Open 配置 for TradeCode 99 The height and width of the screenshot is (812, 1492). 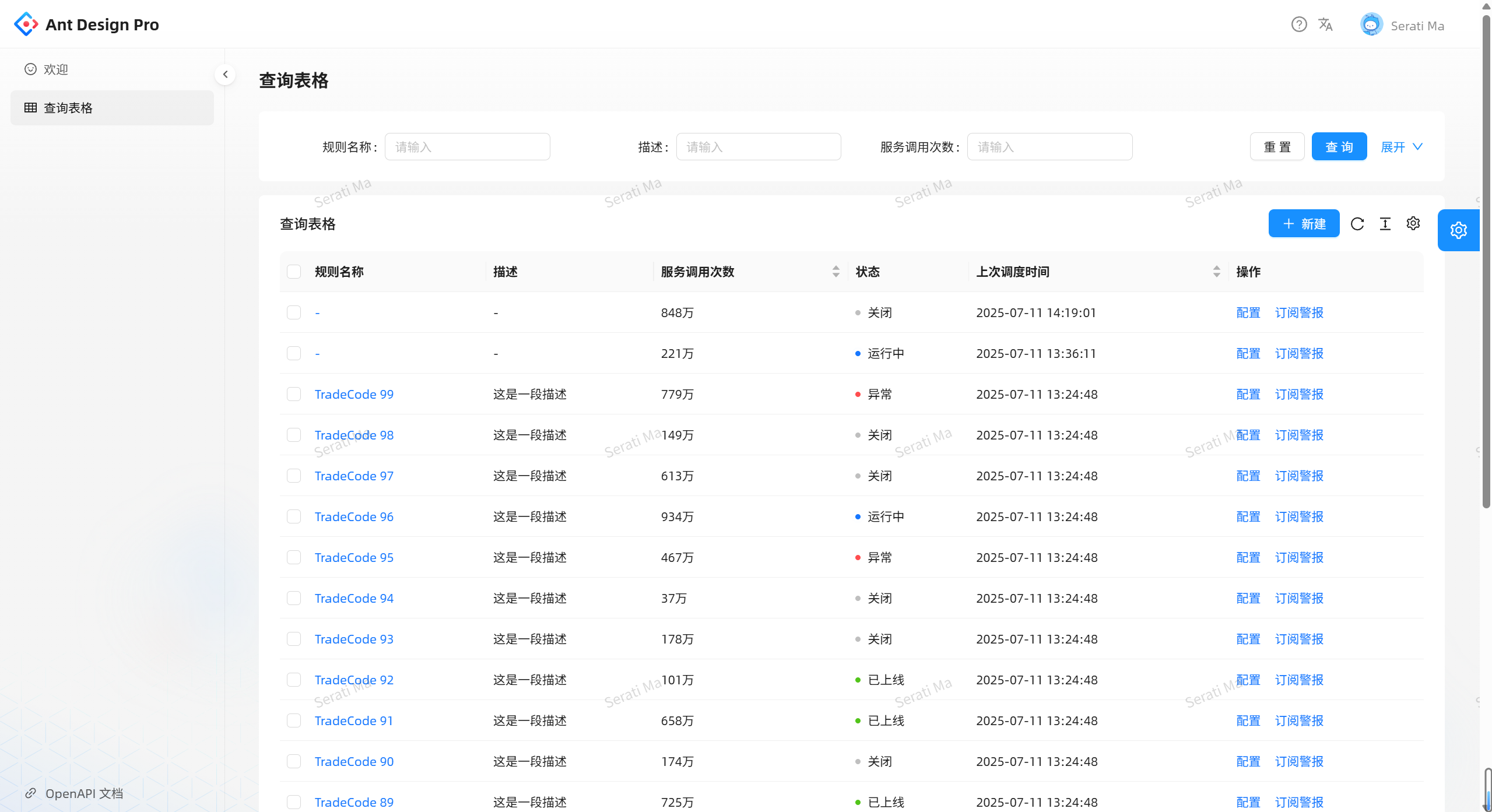pyautogui.click(x=1247, y=394)
